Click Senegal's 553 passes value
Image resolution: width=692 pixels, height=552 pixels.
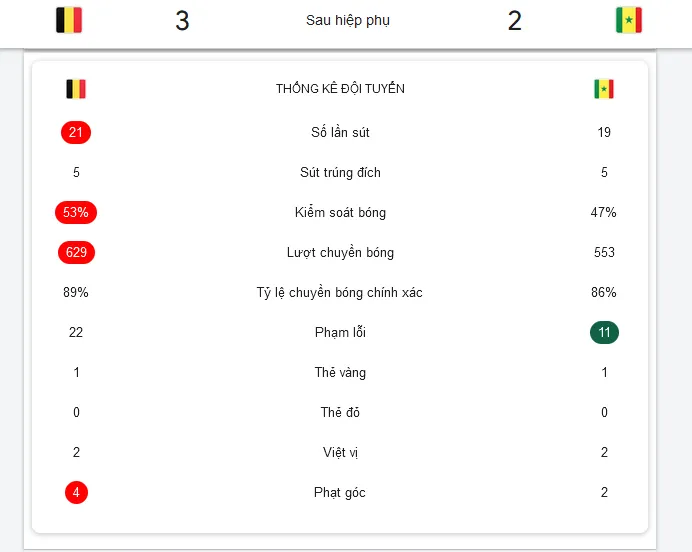(604, 252)
